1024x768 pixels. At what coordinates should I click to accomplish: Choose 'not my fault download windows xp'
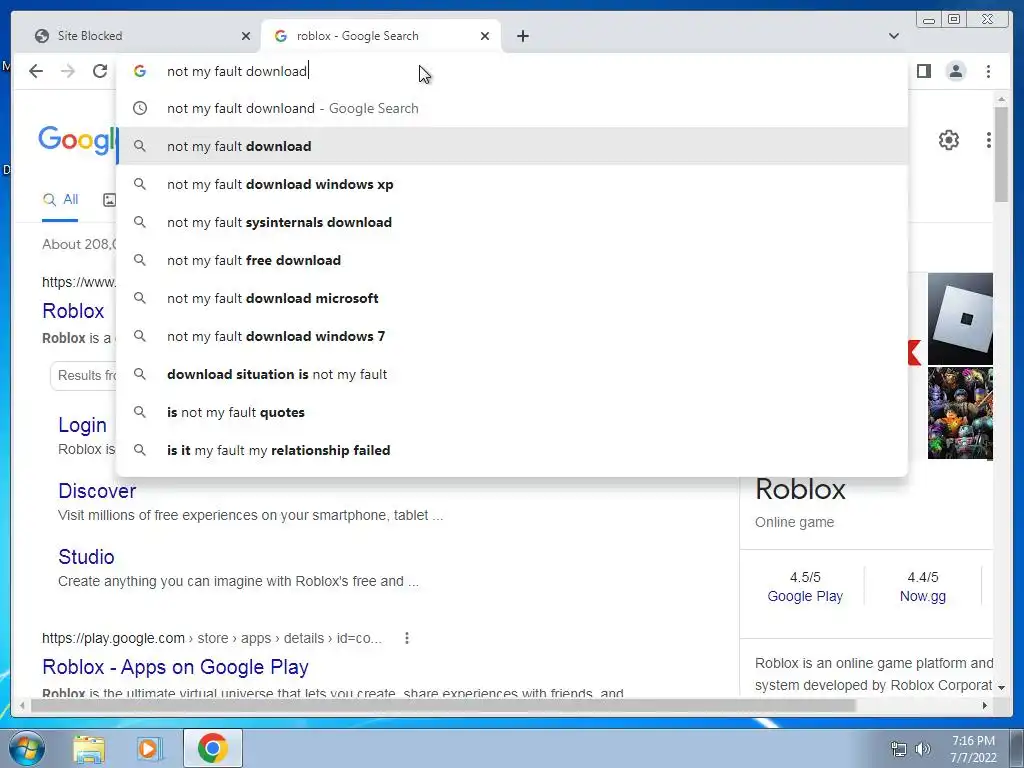click(512, 184)
